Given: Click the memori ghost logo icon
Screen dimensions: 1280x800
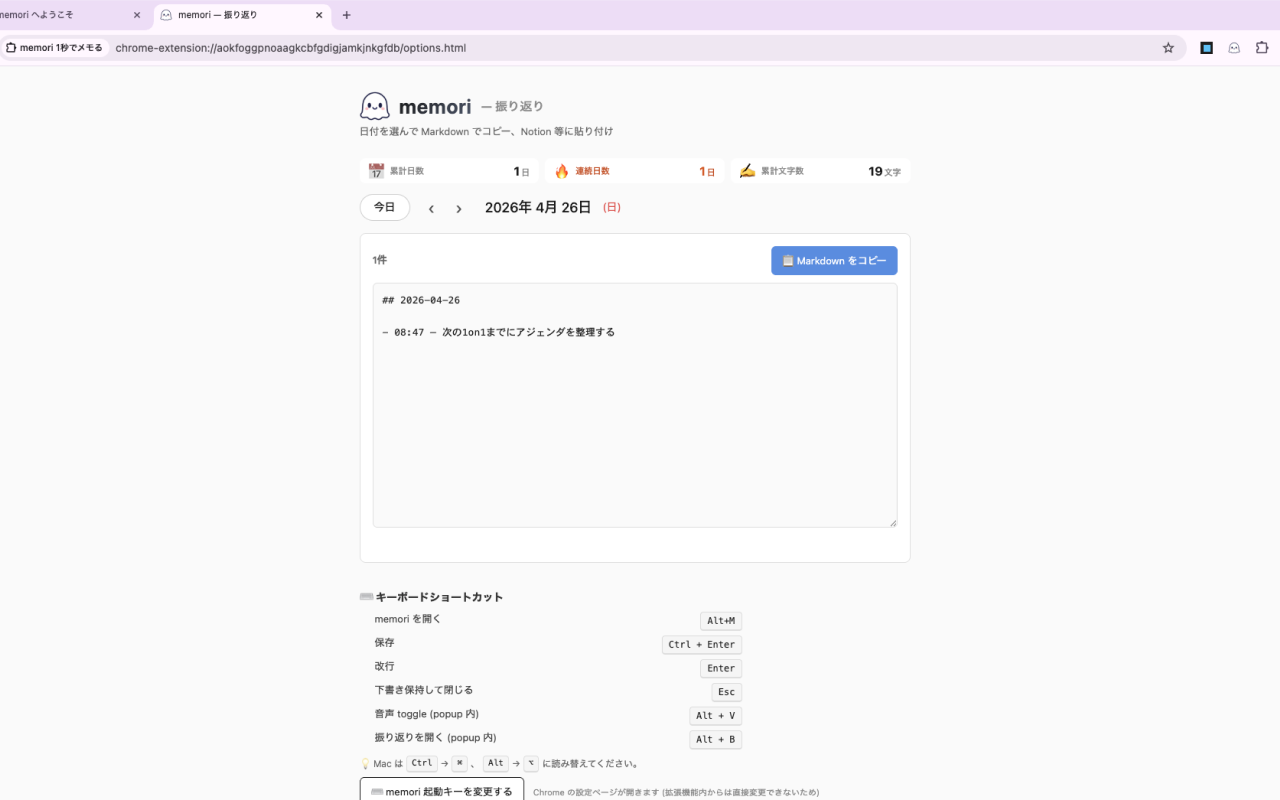Looking at the screenshot, I should click(x=375, y=106).
